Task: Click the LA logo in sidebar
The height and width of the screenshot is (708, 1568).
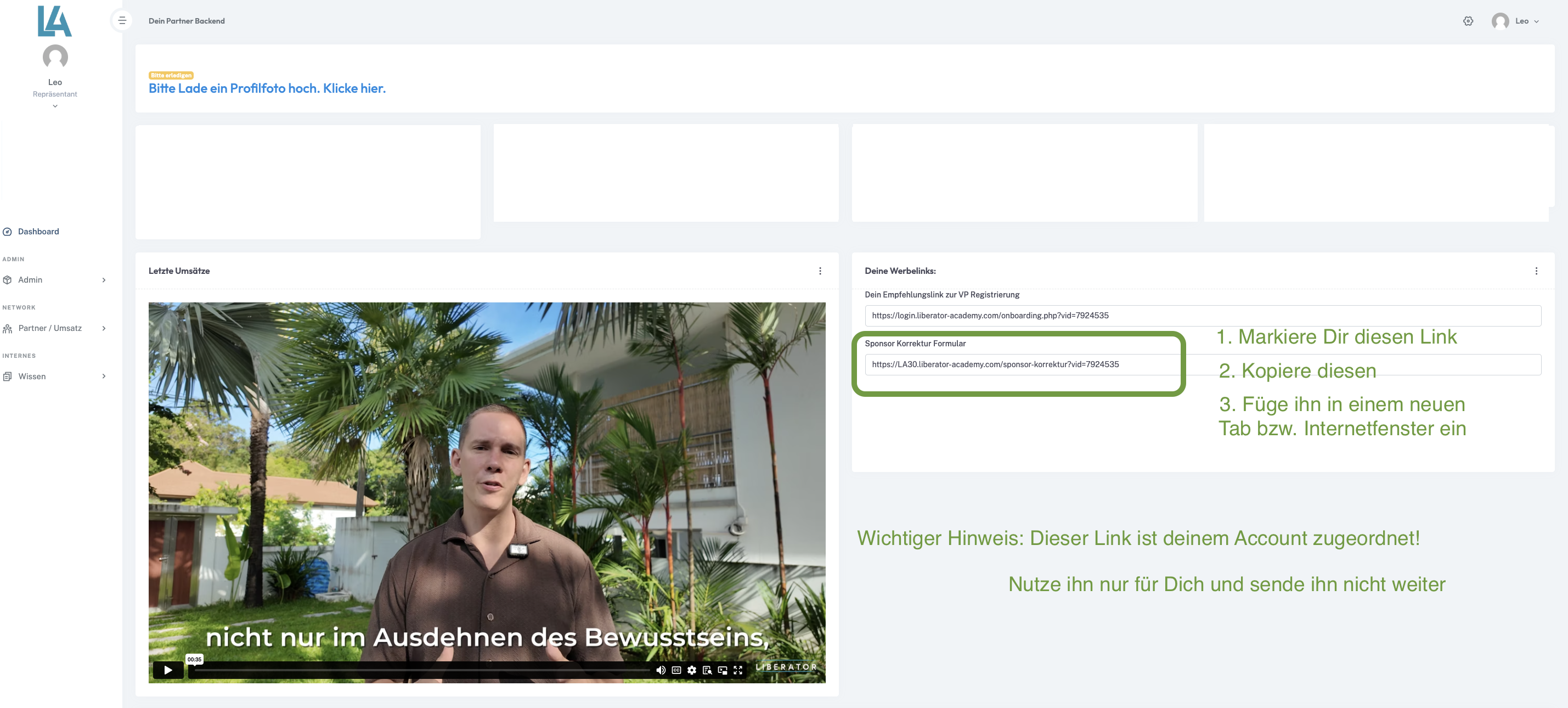Action: click(x=55, y=21)
